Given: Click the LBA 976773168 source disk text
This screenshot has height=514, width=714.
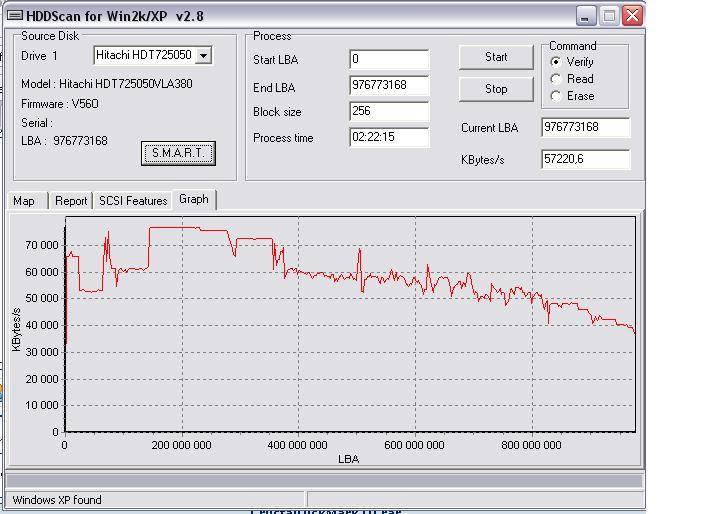Looking at the screenshot, I should 64,141.
